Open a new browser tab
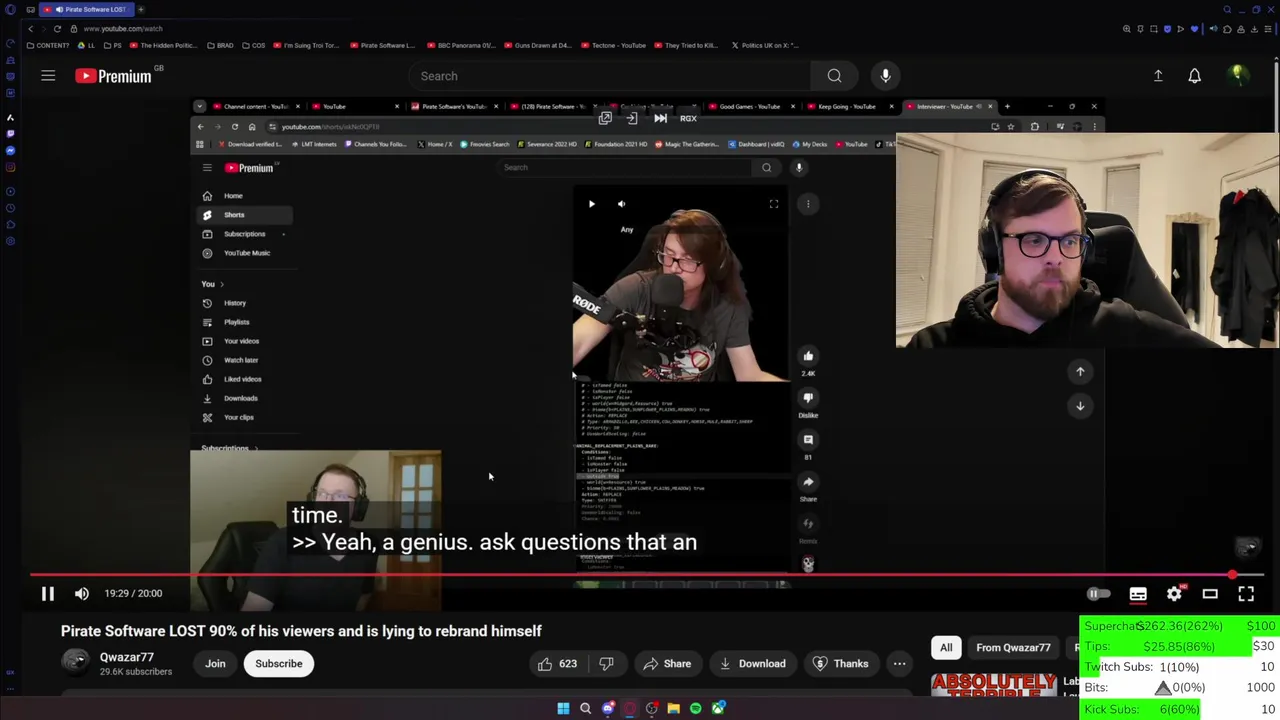1280x720 pixels. (x=141, y=9)
